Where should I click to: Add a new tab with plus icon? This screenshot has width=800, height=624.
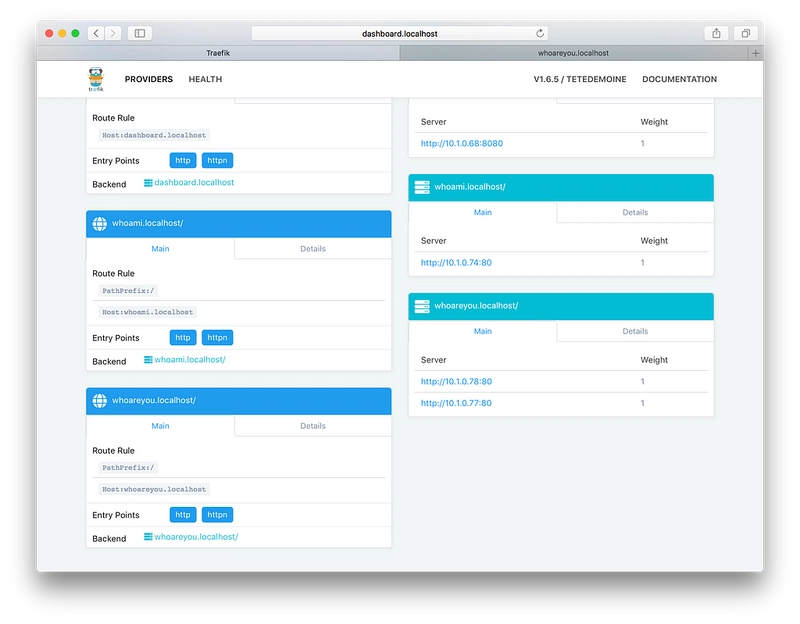pyautogui.click(x=756, y=53)
